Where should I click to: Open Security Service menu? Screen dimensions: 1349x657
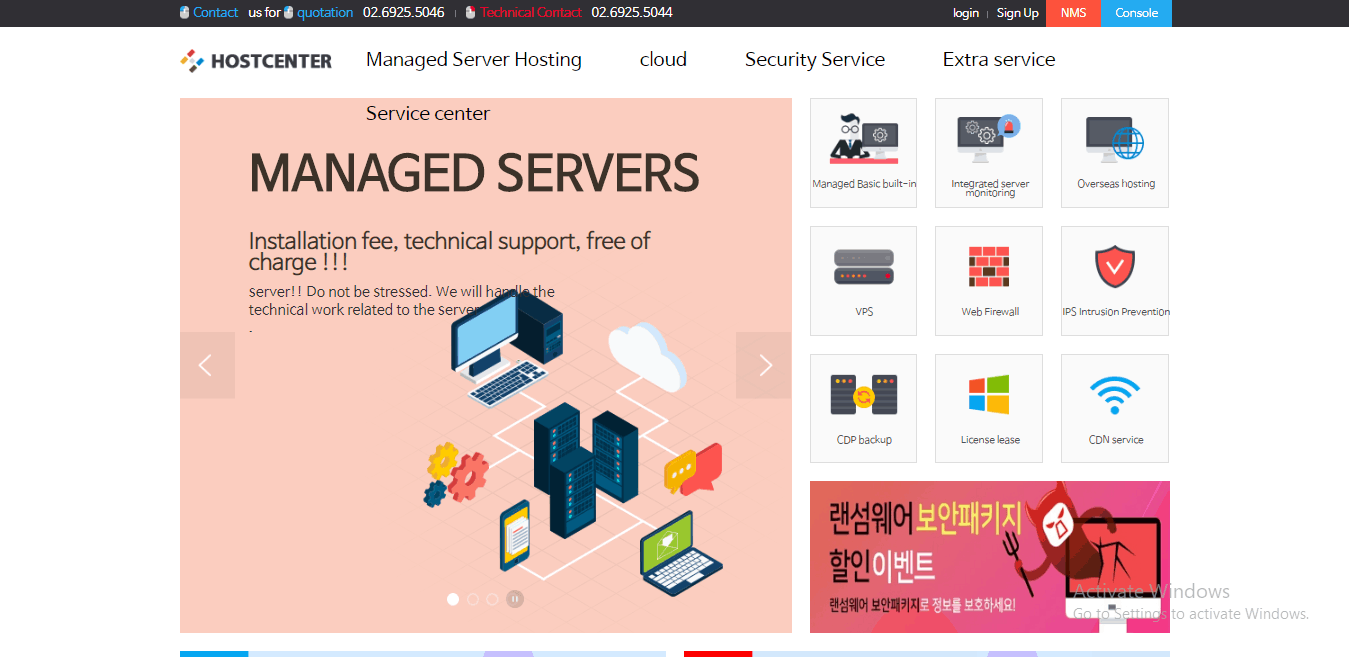click(815, 59)
